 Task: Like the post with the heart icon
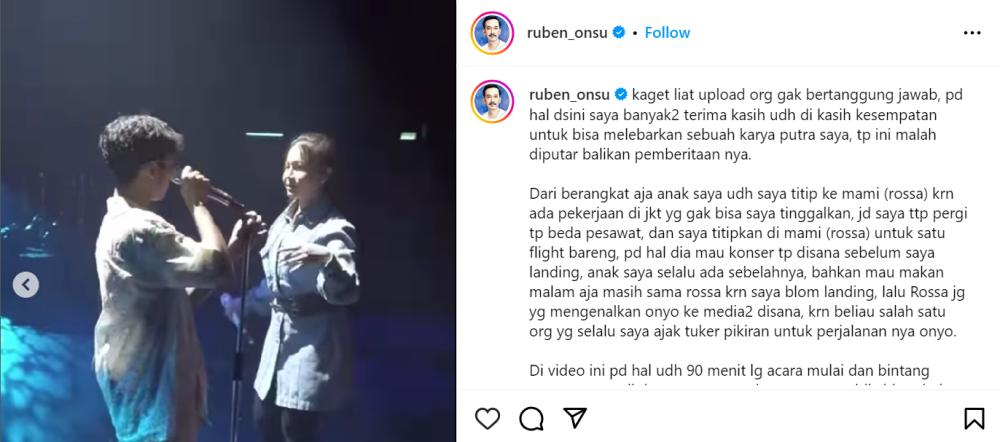point(487,418)
